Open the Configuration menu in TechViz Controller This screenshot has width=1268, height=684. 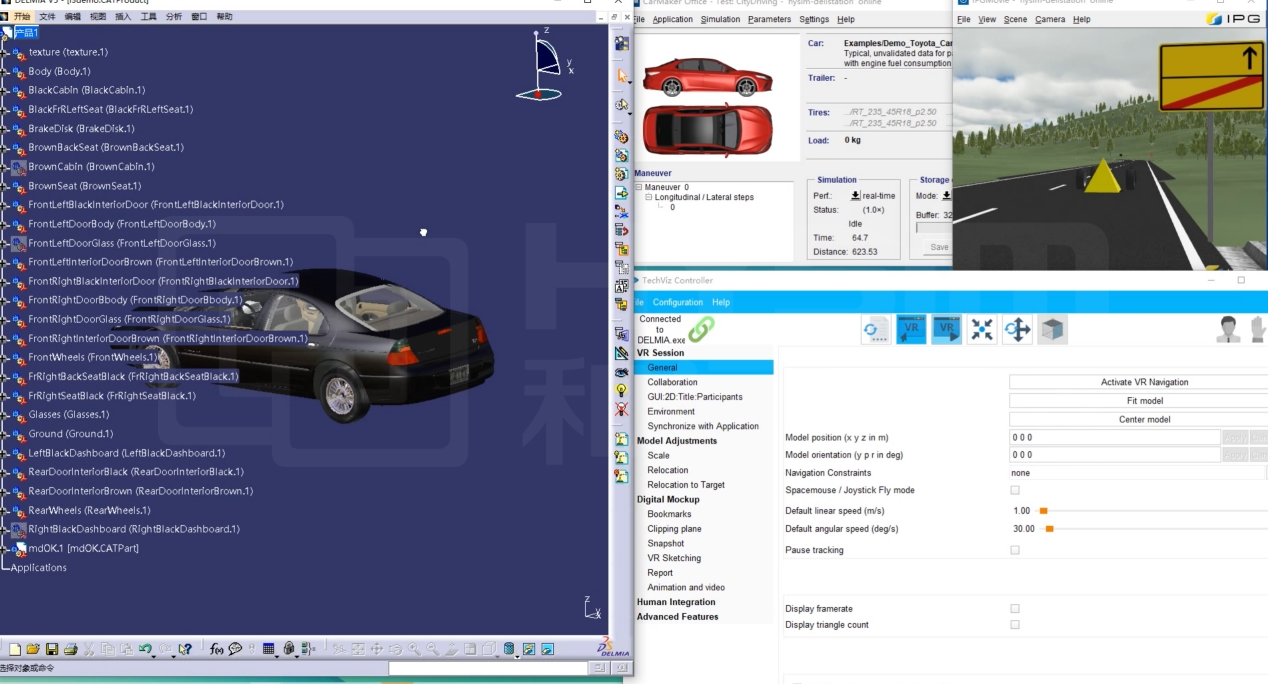(677, 302)
